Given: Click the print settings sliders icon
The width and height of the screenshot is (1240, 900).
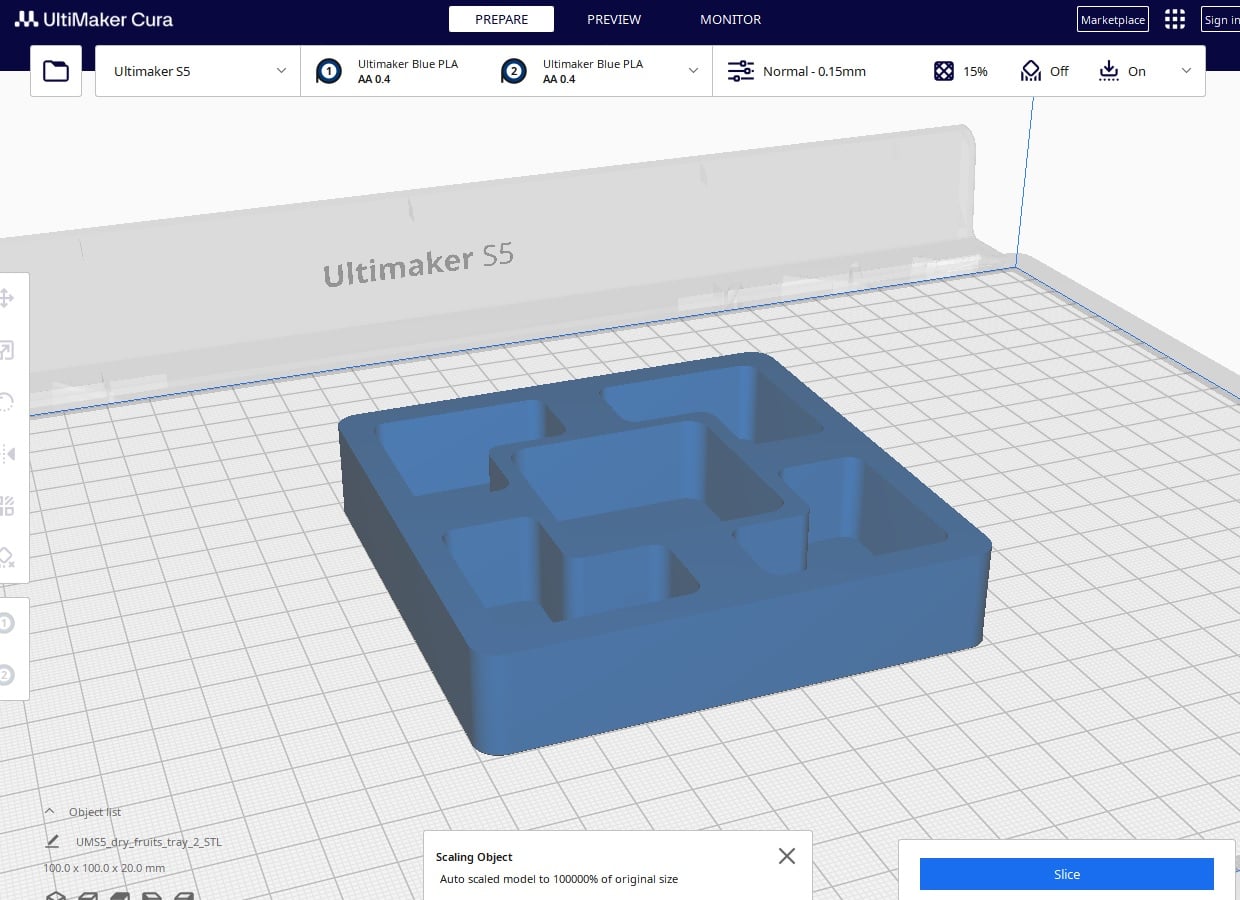Looking at the screenshot, I should (x=741, y=71).
